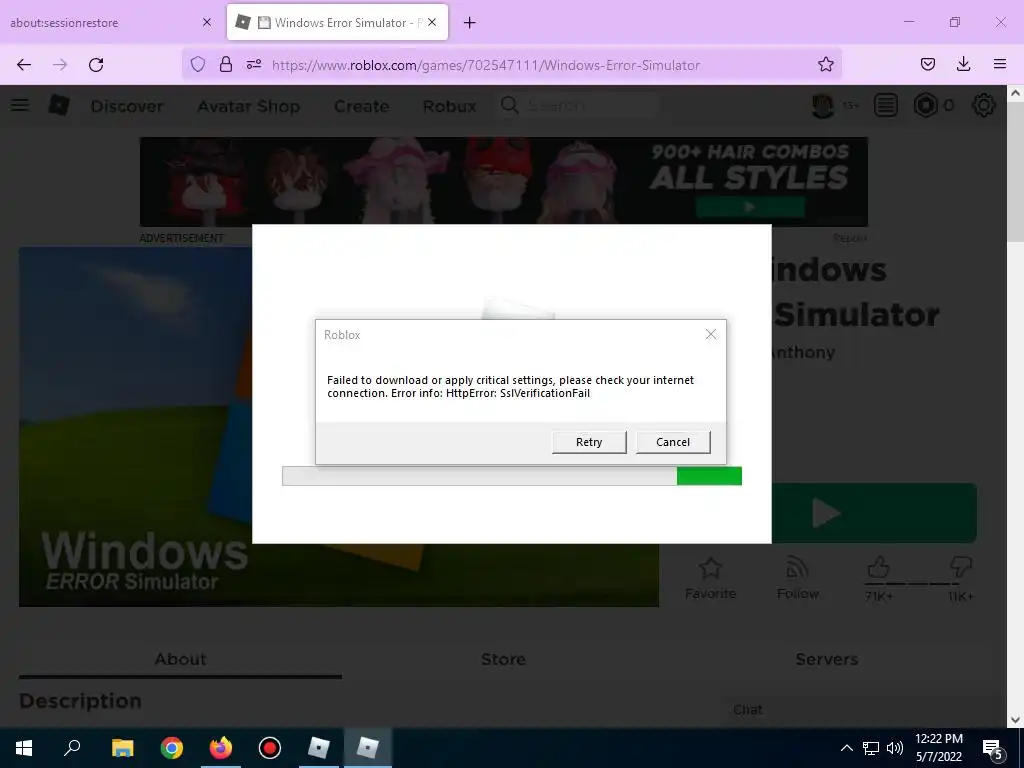Select the Servers tab

827,659
